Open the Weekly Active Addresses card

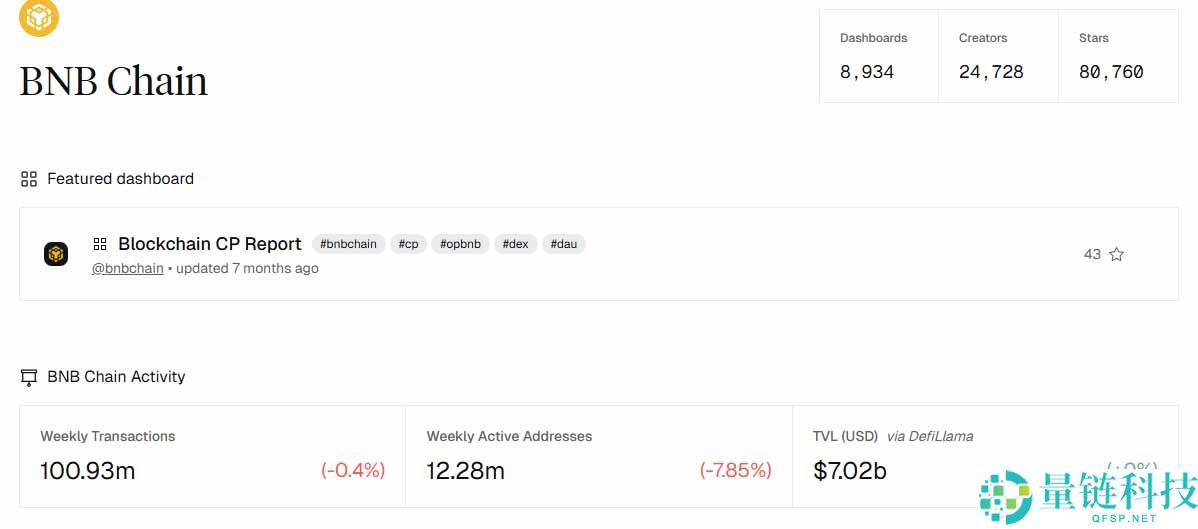[x=598, y=456]
